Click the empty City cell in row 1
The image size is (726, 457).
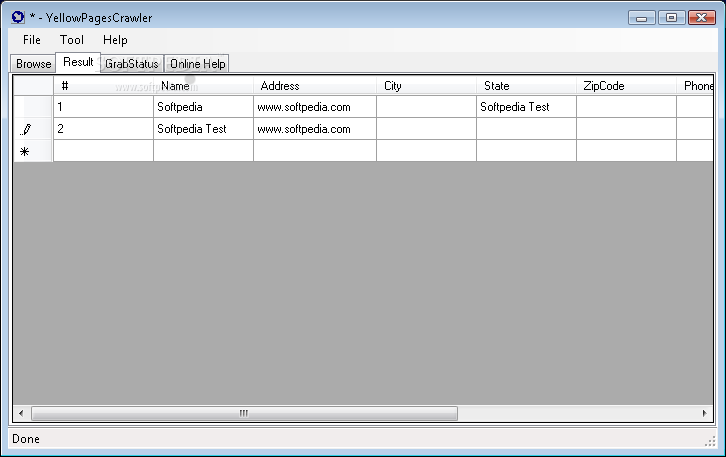(x=426, y=107)
